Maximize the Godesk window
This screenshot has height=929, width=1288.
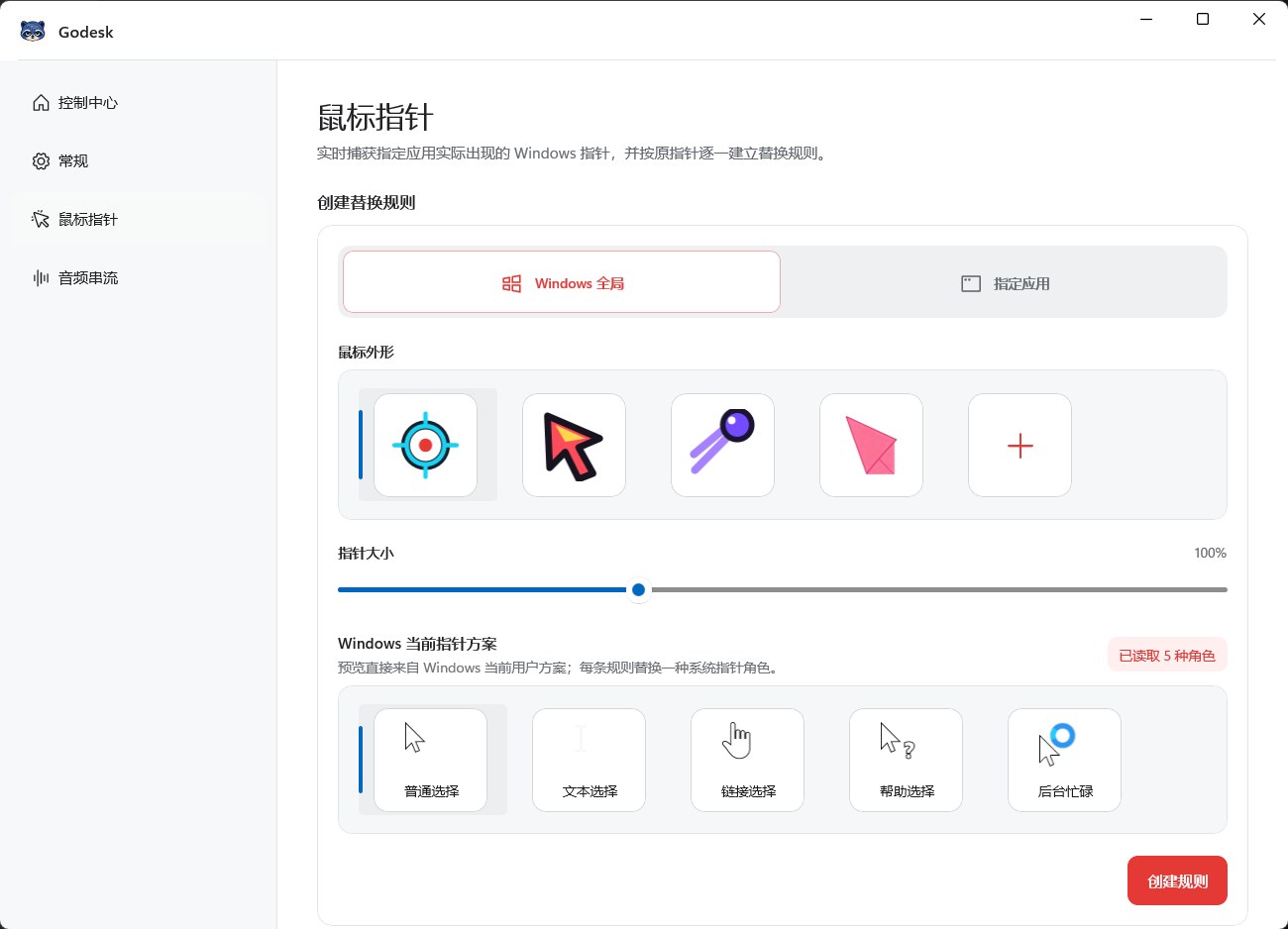click(1203, 20)
